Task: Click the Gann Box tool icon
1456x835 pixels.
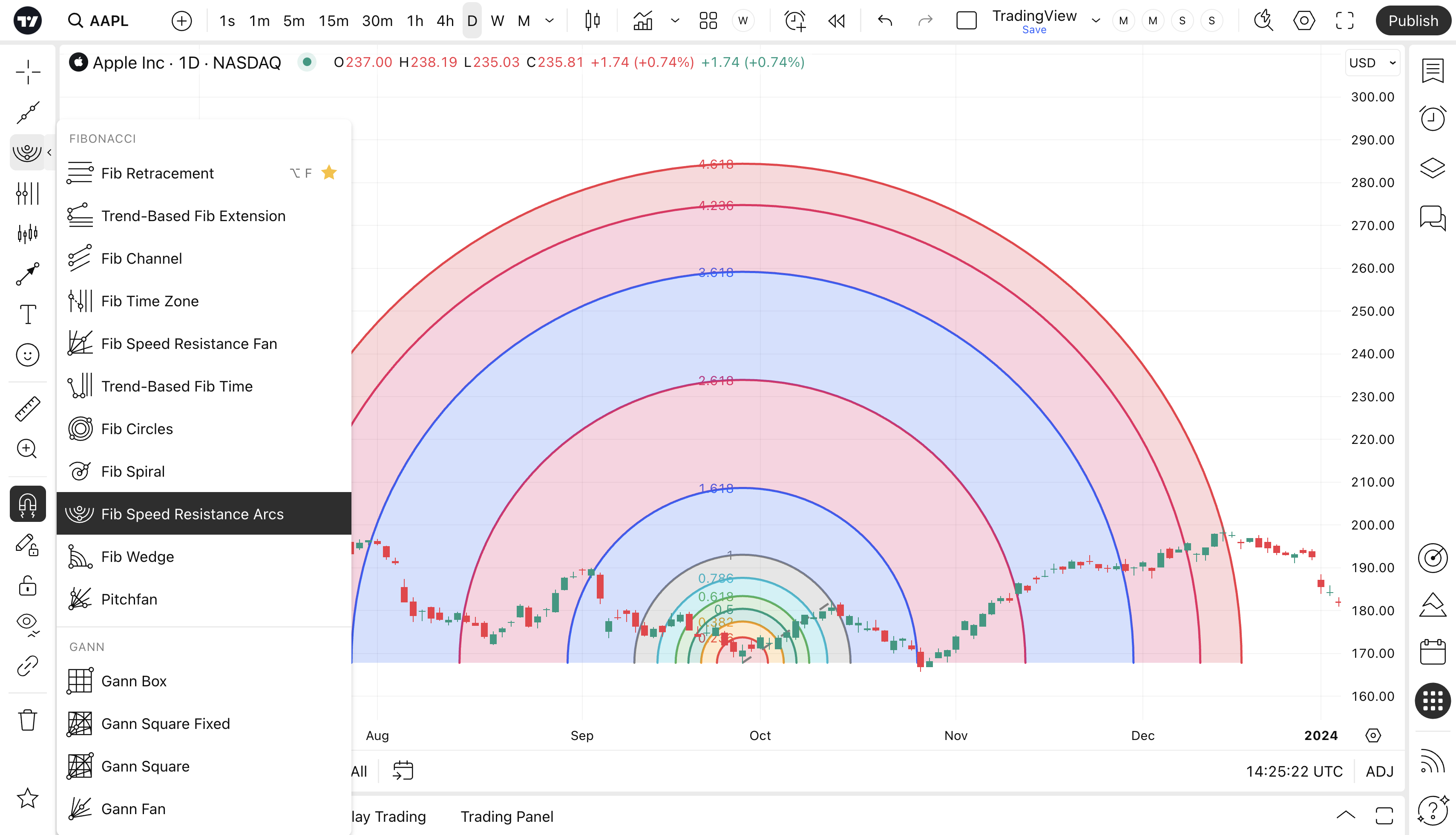Action: 80,681
